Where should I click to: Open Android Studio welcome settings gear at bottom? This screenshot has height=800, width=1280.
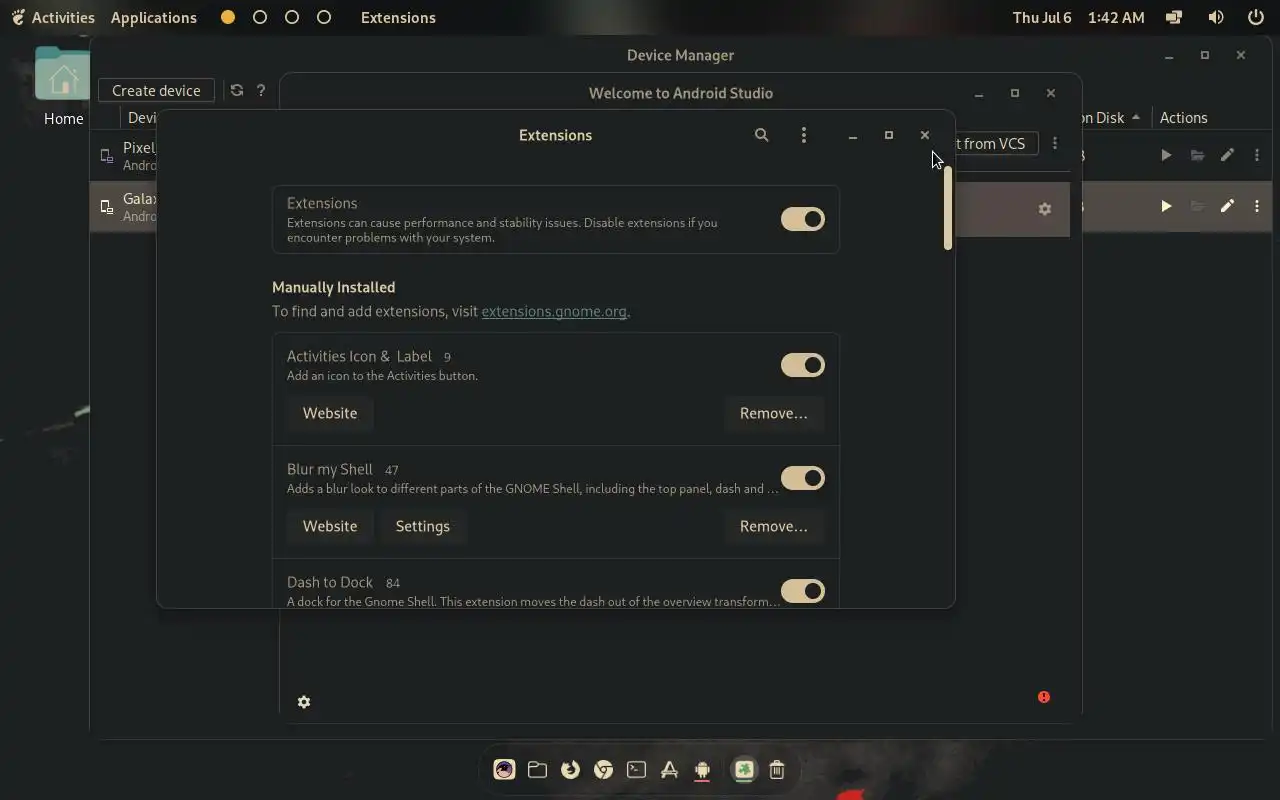304,702
